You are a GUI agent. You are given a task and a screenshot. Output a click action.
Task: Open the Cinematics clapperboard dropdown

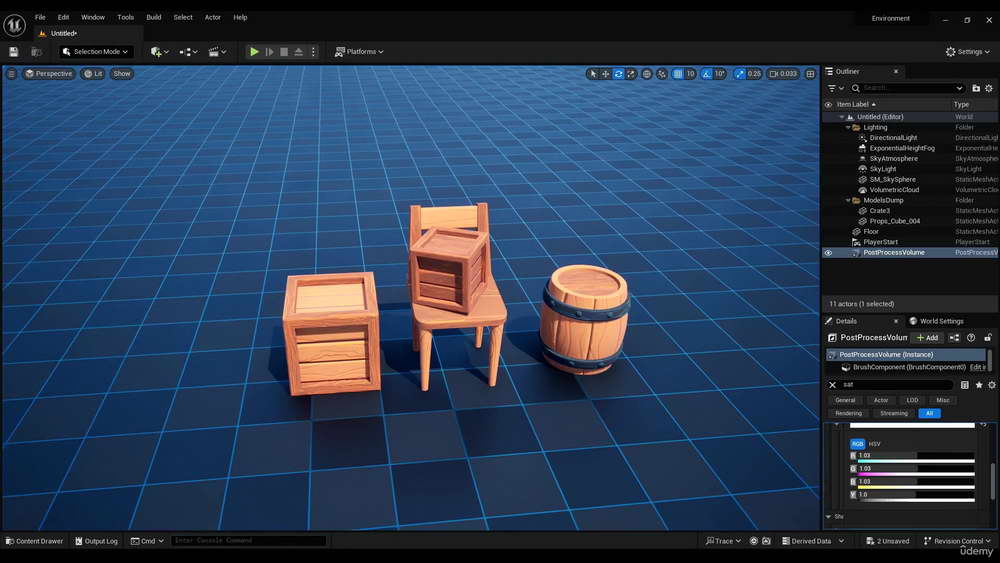coord(217,52)
